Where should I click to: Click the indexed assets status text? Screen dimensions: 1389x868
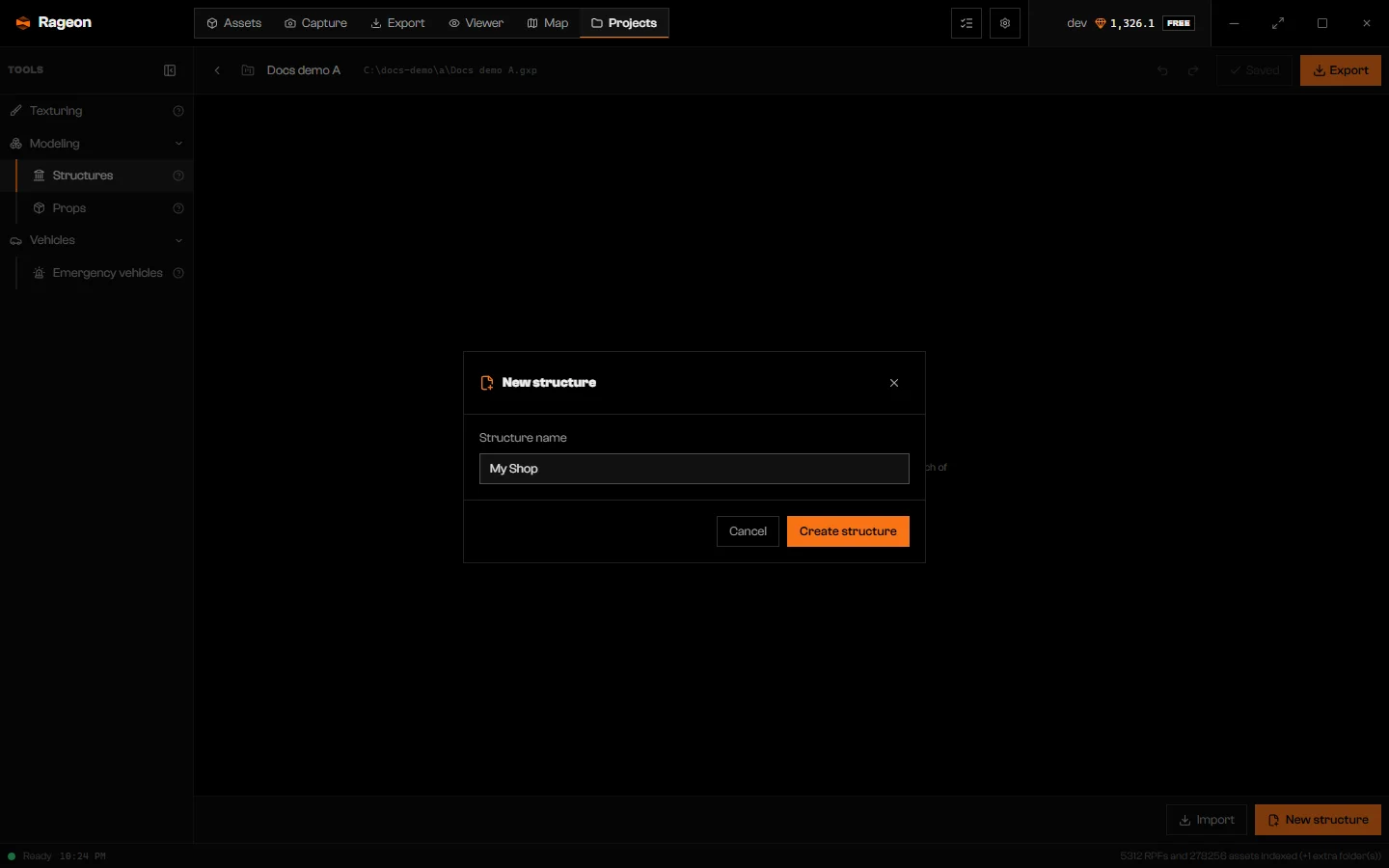(1251, 856)
